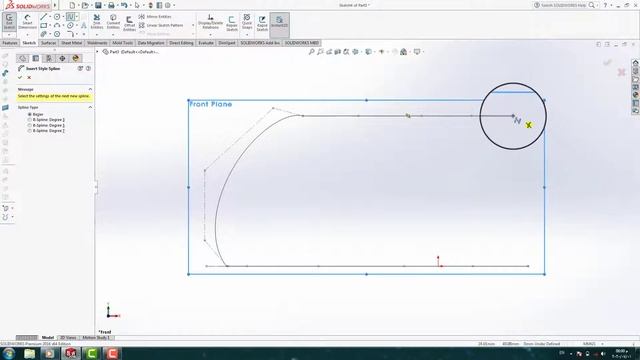Select the Line sketch tool
640x360 pixels.
[x=44, y=17]
